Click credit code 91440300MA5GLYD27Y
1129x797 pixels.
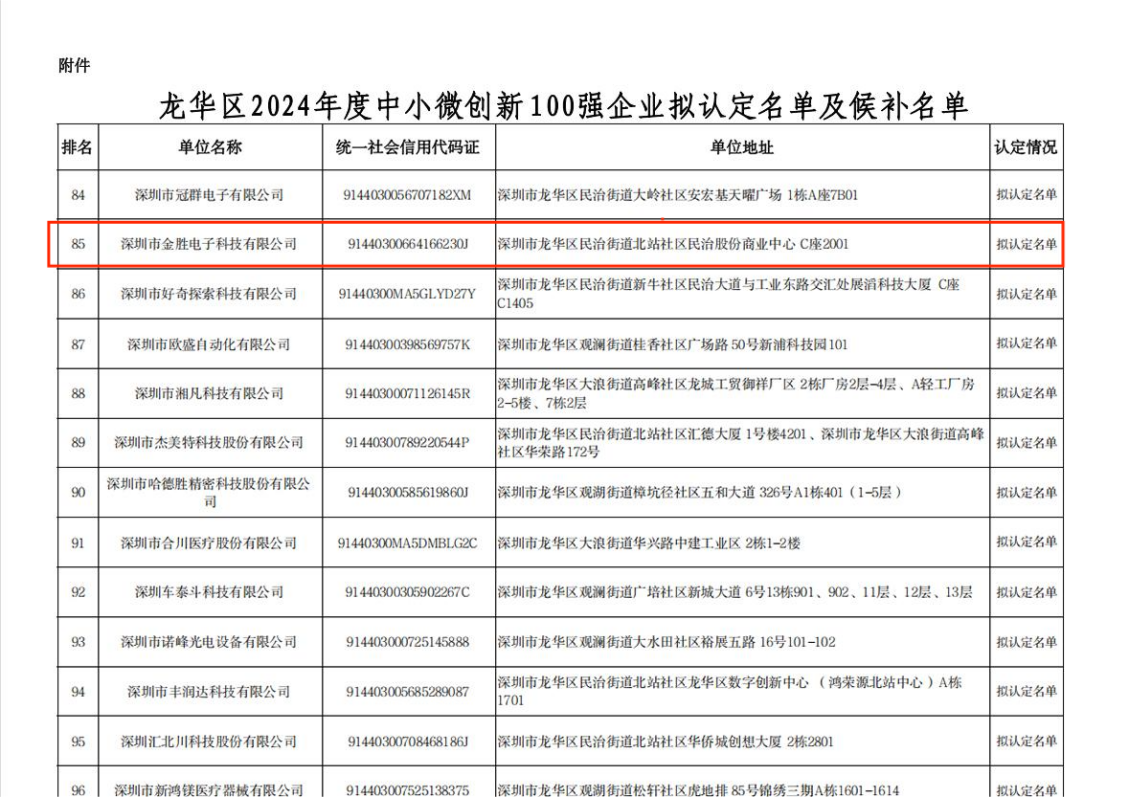407,294
